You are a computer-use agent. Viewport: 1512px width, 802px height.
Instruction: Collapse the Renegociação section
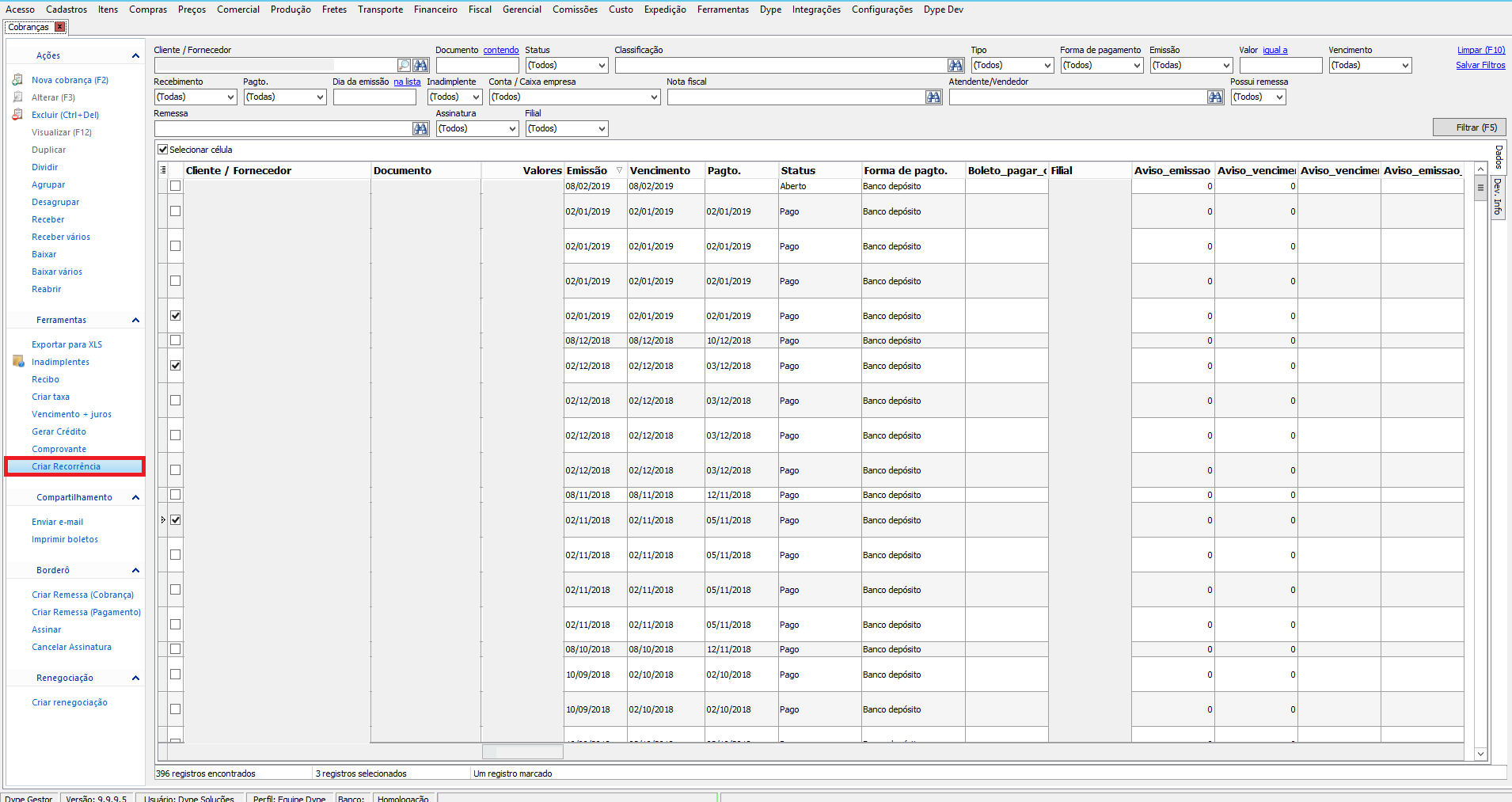click(x=135, y=678)
